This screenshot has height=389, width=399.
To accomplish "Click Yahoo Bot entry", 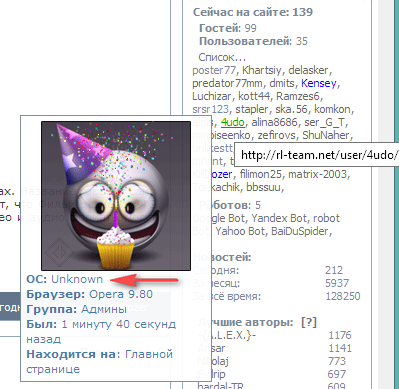I will [x=240, y=231].
